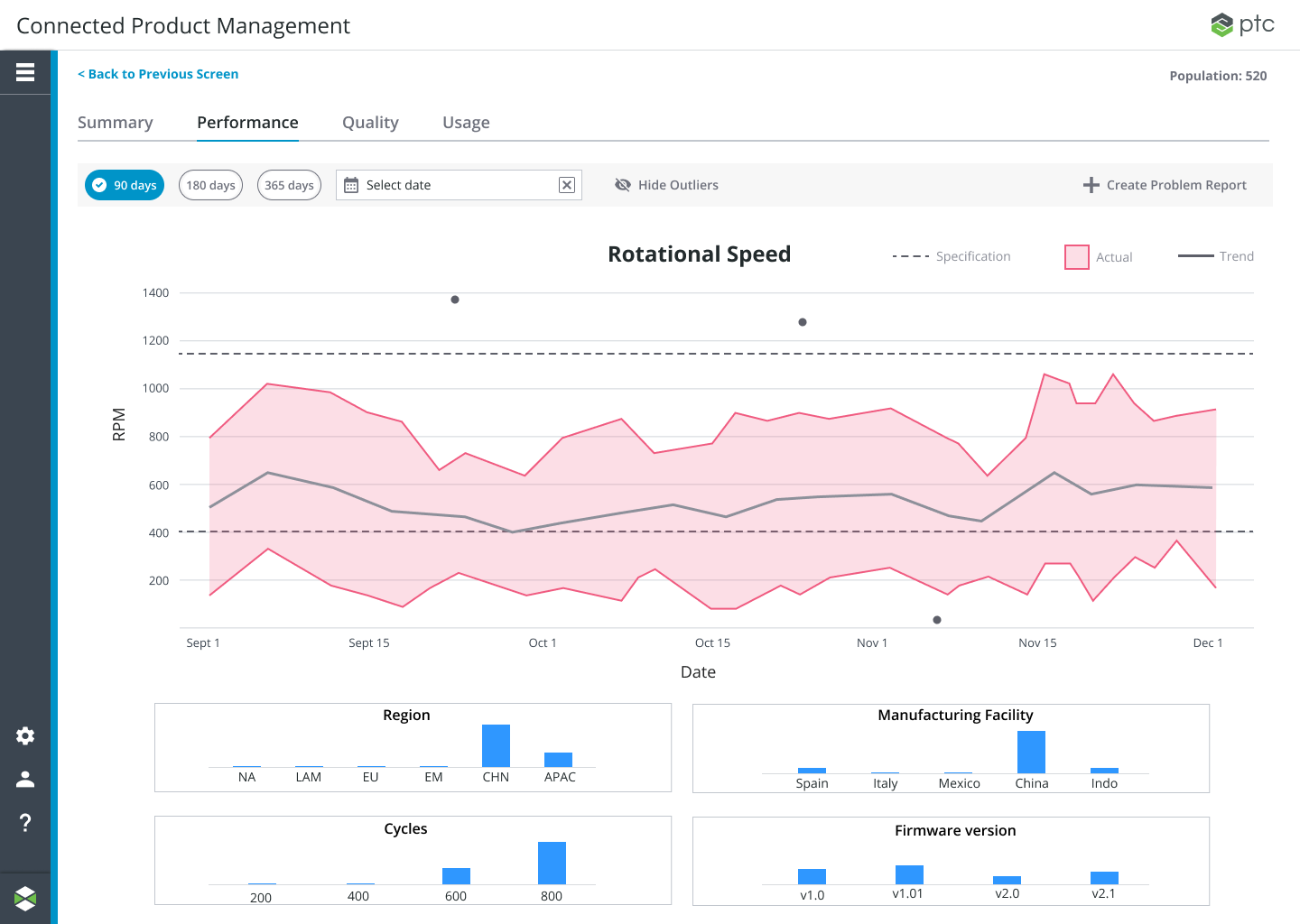The image size is (1300, 924).
Task: Click Nov 15 date axis label
Action: click(1037, 643)
